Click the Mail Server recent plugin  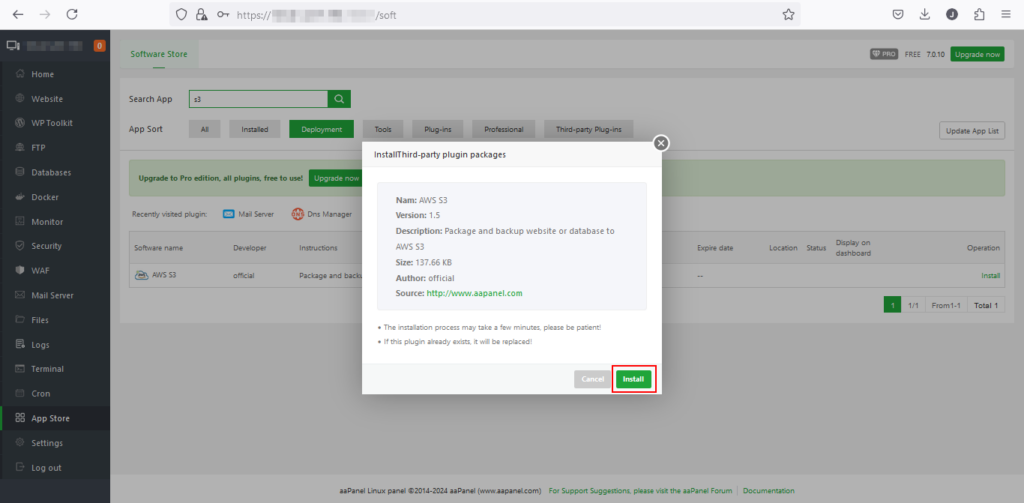252,214
